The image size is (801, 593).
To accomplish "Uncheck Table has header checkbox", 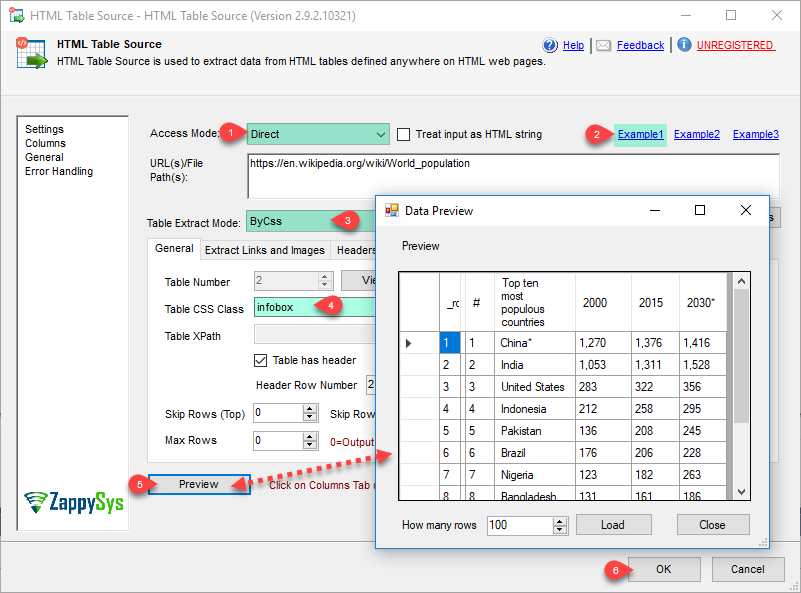I will (261, 361).
